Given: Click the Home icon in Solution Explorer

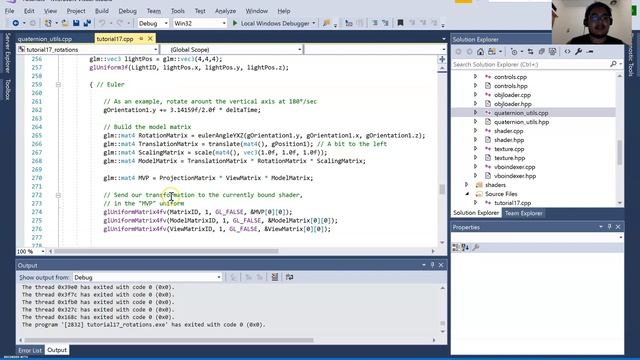Looking at the screenshot, I should pyautogui.click(x=480, y=52).
